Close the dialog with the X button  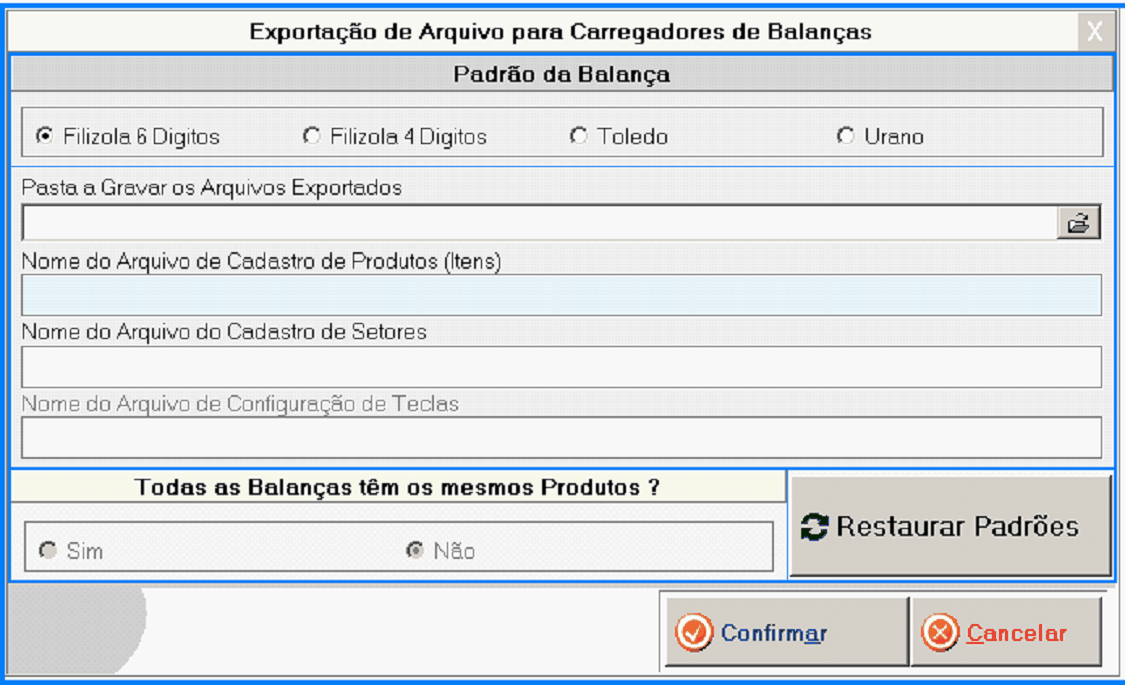coord(1095,32)
